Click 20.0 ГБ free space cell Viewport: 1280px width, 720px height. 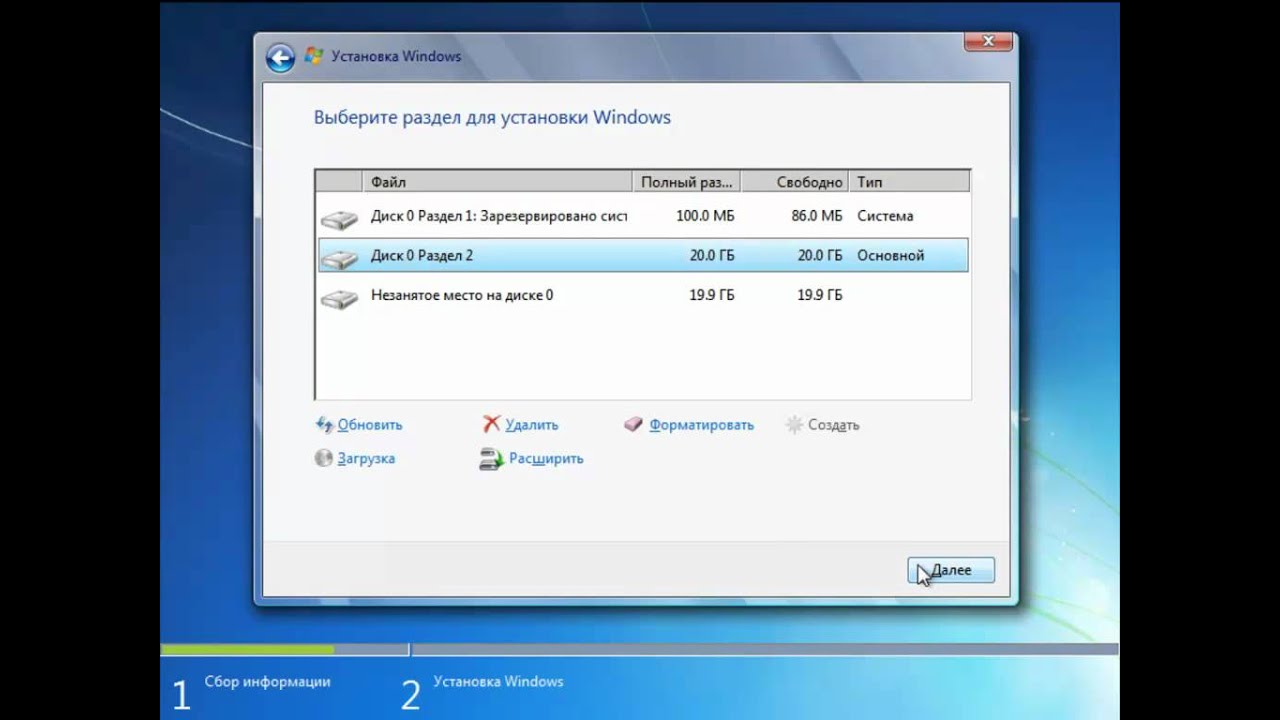pyautogui.click(x=820, y=256)
